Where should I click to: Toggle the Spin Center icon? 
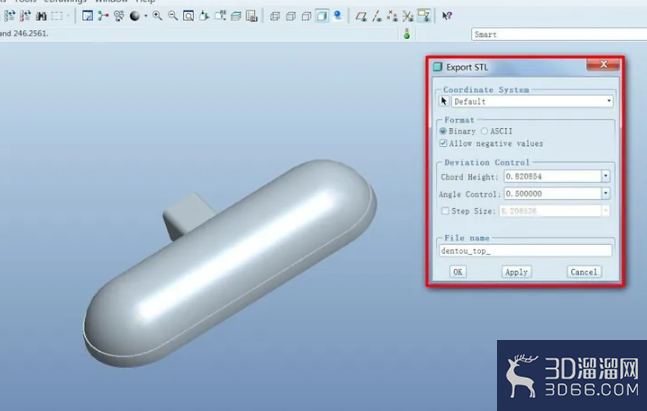[103, 16]
